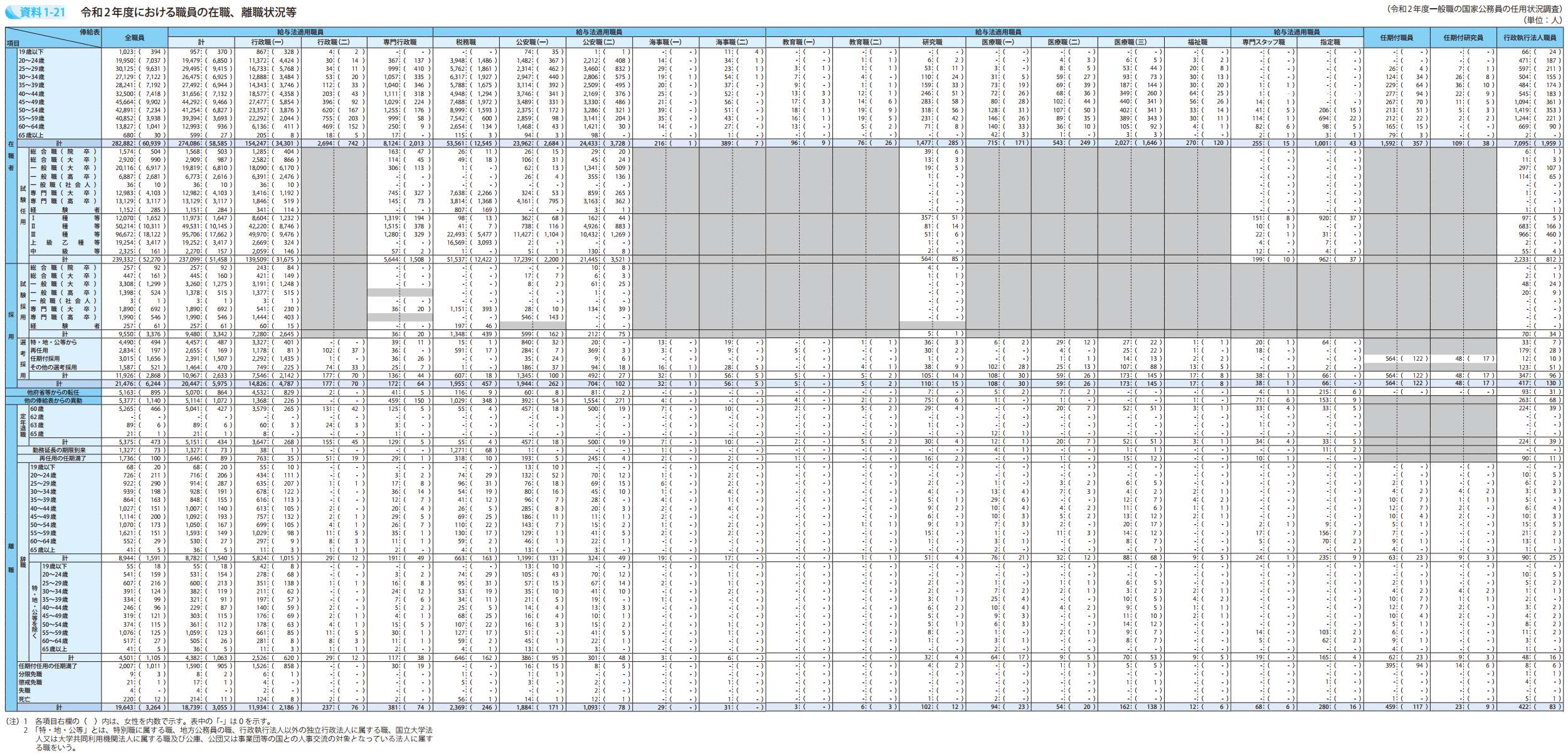
Task: Click the 勤務延長の期限到来 row label
Action: (x=59, y=450)
